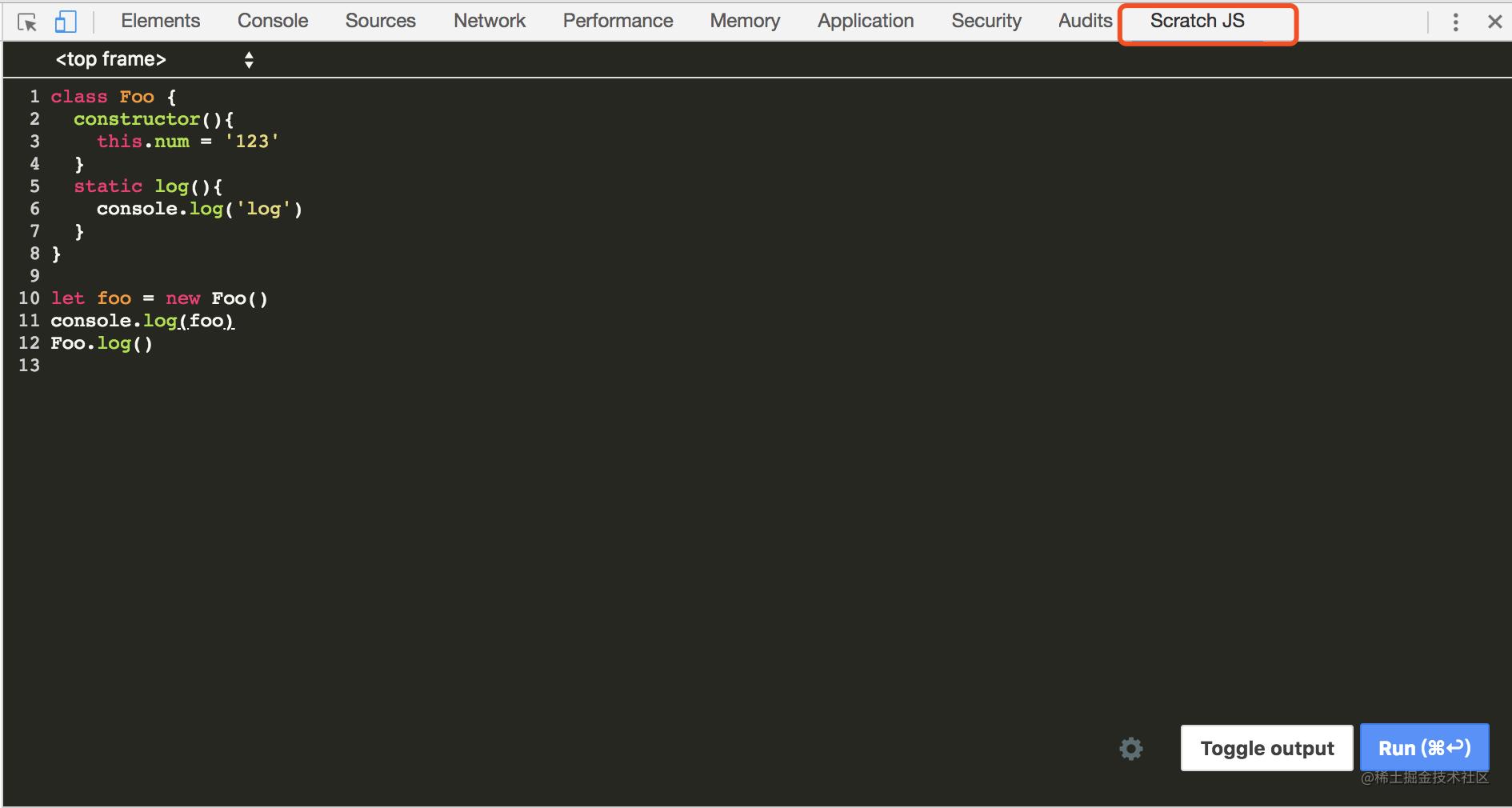Open the DevTools three-dot menu
The height and width of the screenshot is (808, 1512).
[1456, 22]
